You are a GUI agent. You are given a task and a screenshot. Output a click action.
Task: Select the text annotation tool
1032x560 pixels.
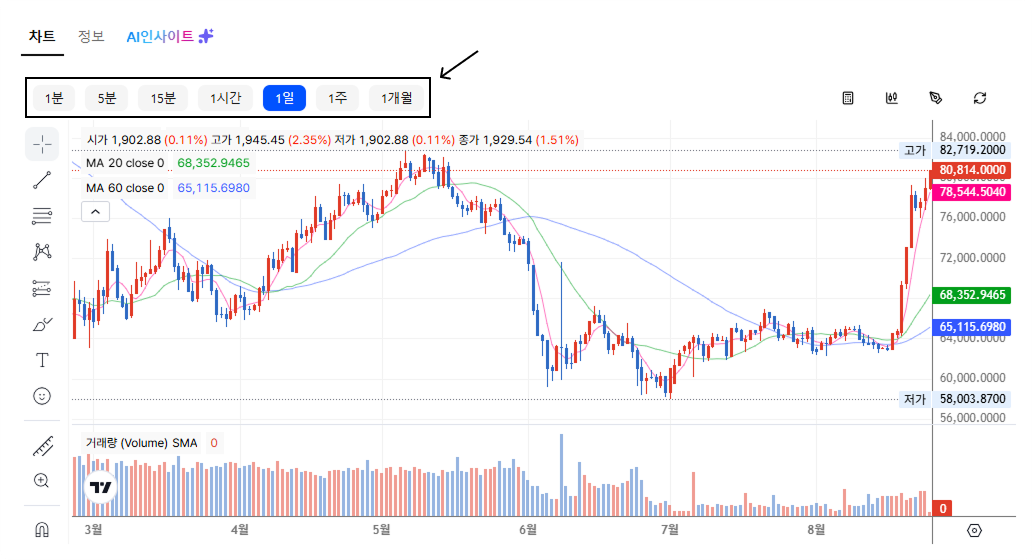(42, 360)
